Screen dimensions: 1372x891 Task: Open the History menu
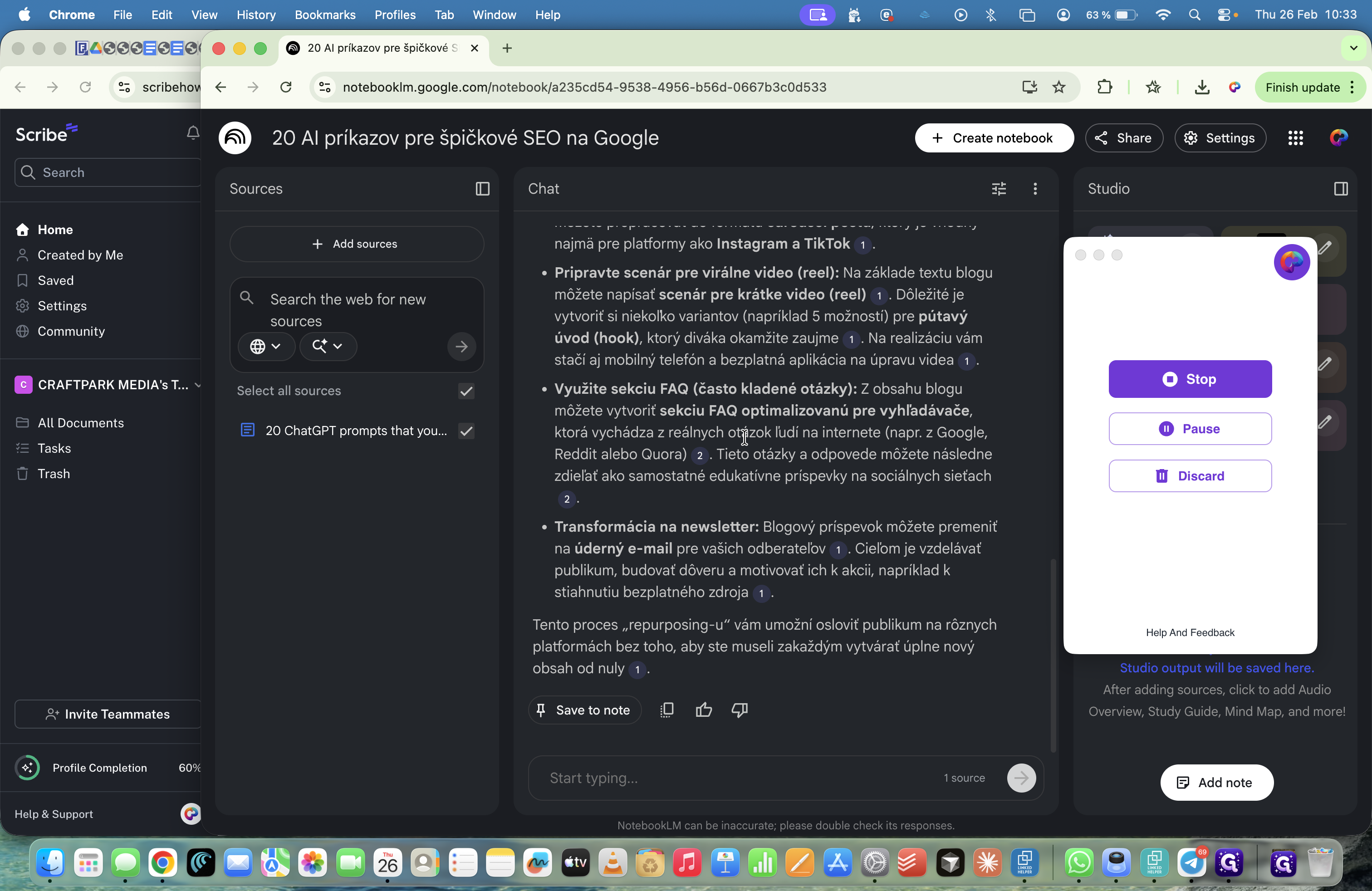[x=256, y=15]
